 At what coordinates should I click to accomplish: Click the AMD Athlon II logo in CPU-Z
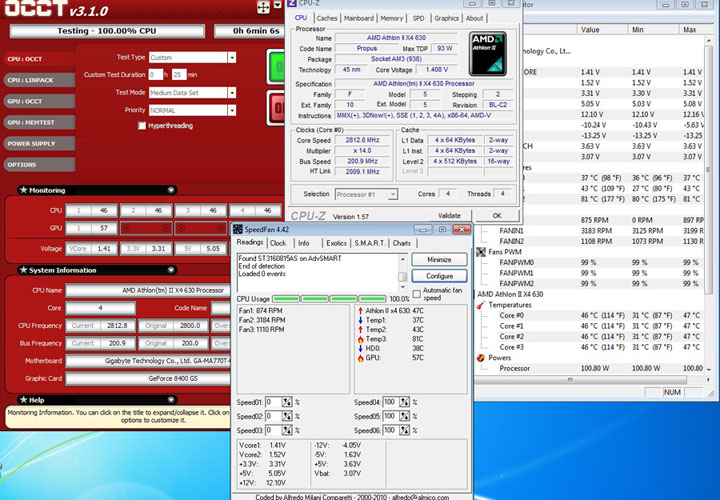488,54
